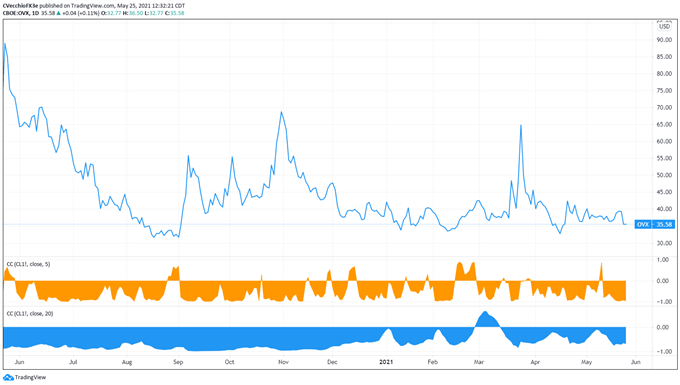Open the CVecchioFX3e author name link
Screen dimensions: 680x385
pos(20,6)
